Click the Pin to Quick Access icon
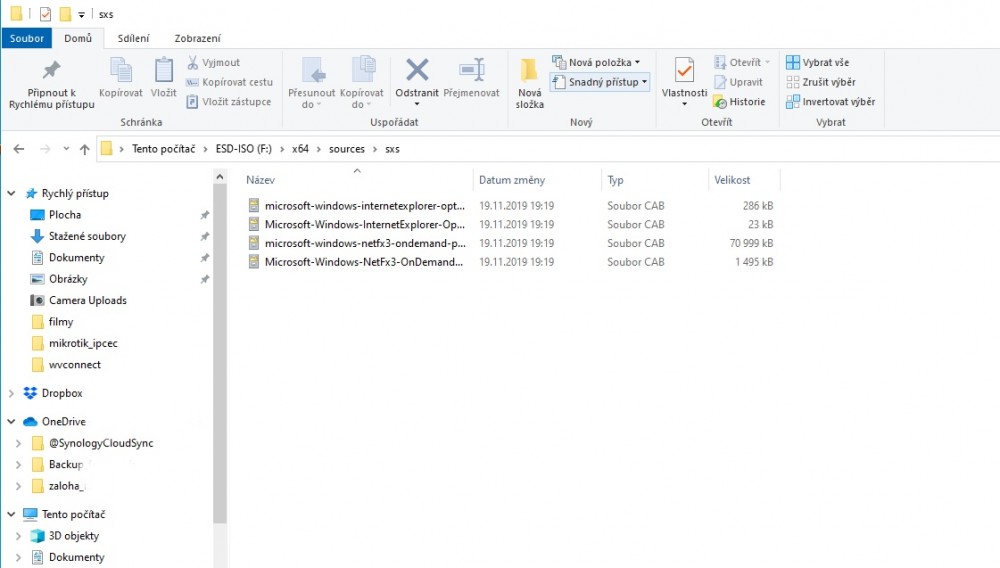 point(51,70)
